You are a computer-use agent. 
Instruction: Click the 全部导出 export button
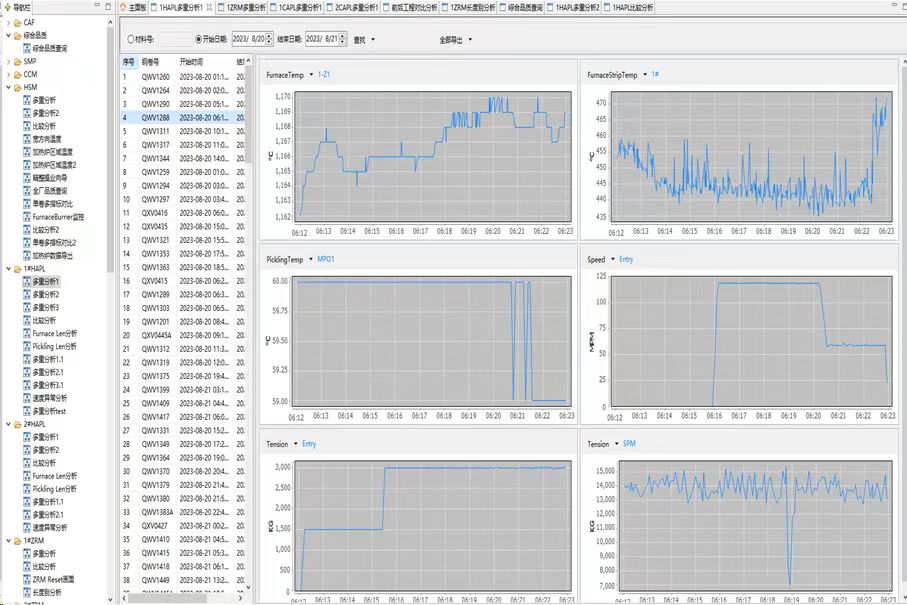(x=451, y=40)
